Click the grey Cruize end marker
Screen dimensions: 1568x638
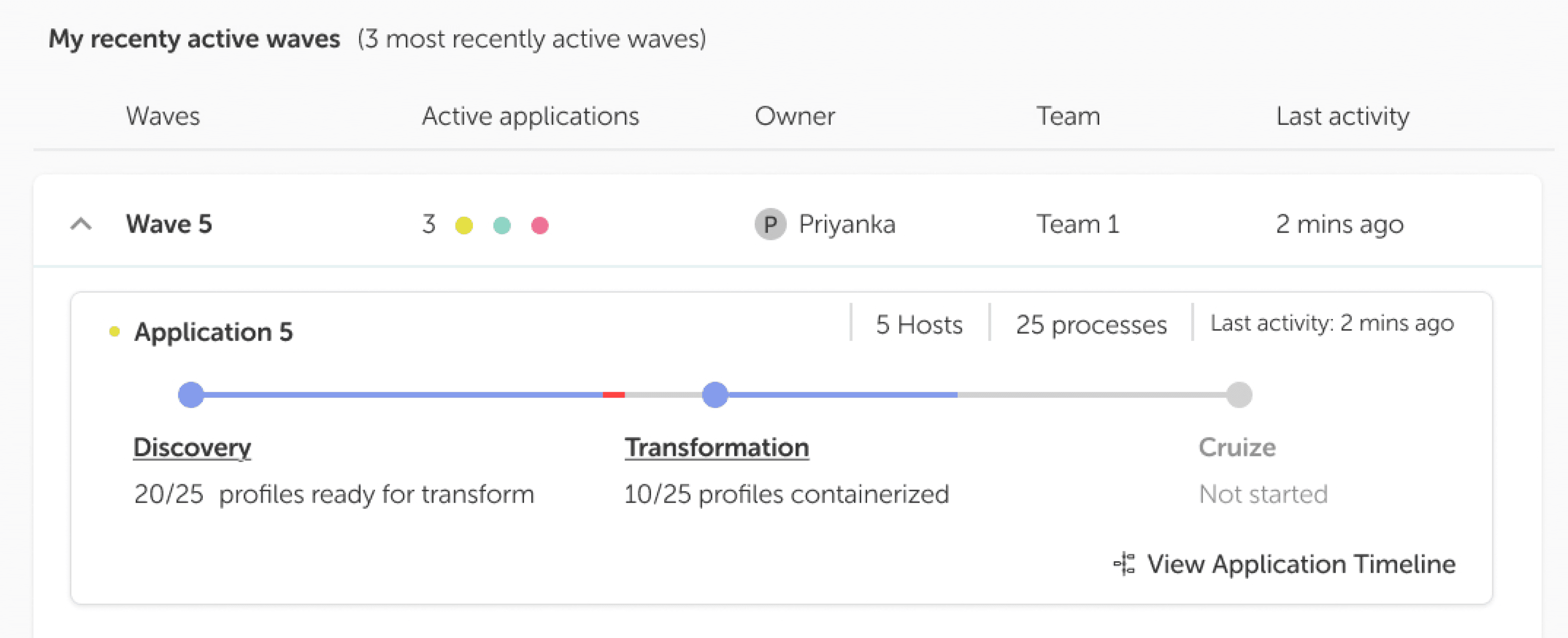(1239, 395)
